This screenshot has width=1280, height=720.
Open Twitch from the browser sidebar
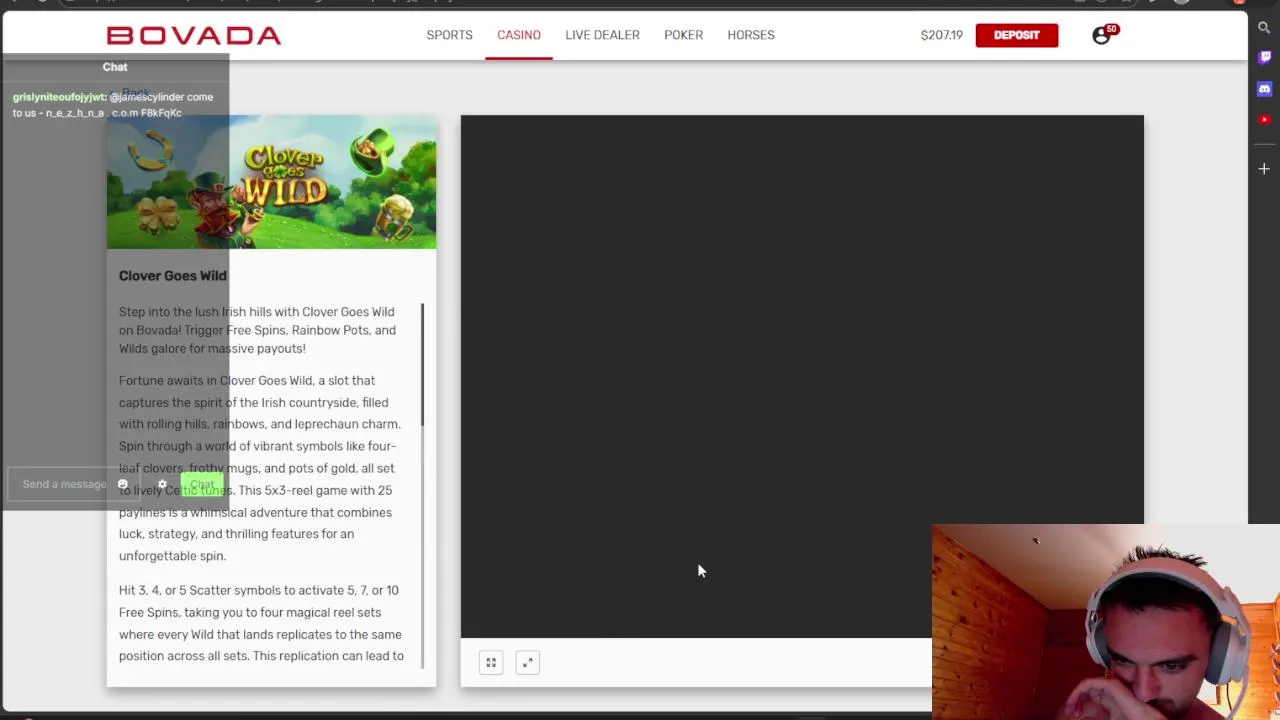[x=1264, y=58]
